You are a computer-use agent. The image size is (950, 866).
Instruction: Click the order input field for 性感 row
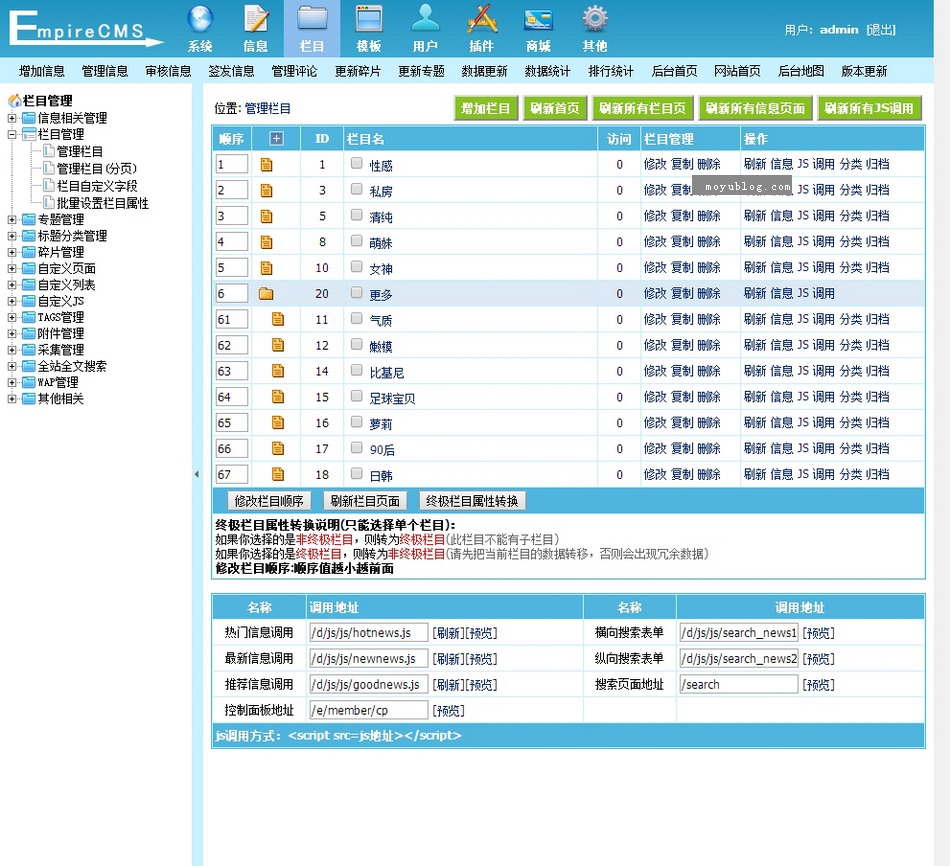(231, 164)
